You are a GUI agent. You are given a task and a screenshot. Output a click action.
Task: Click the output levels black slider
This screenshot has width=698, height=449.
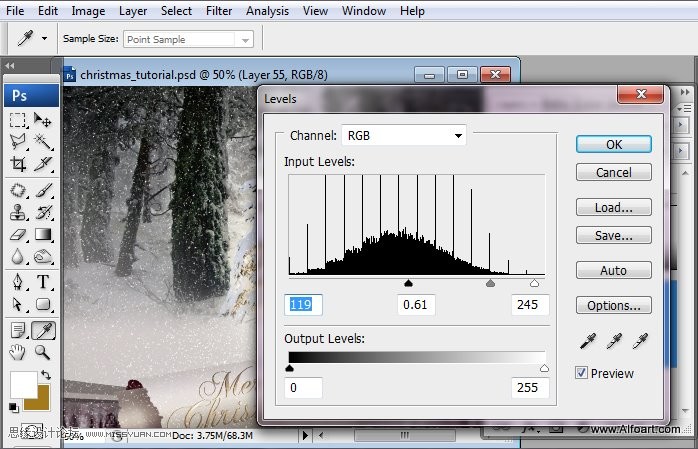coord(289,368)
